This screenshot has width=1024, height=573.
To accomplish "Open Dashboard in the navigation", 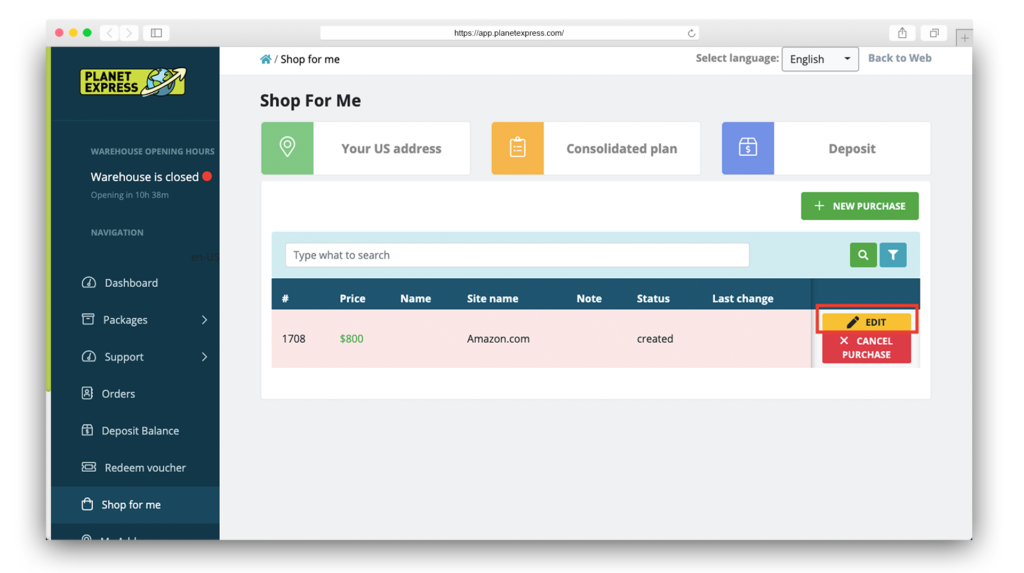I will (x=131, y=283).
